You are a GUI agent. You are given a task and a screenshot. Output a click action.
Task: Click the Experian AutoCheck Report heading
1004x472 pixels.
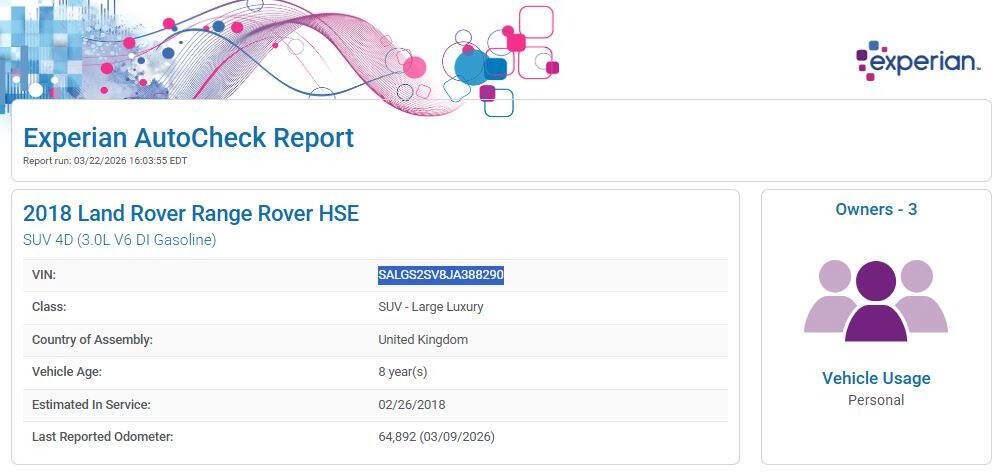pyautogui.click(x=188, y=137)
